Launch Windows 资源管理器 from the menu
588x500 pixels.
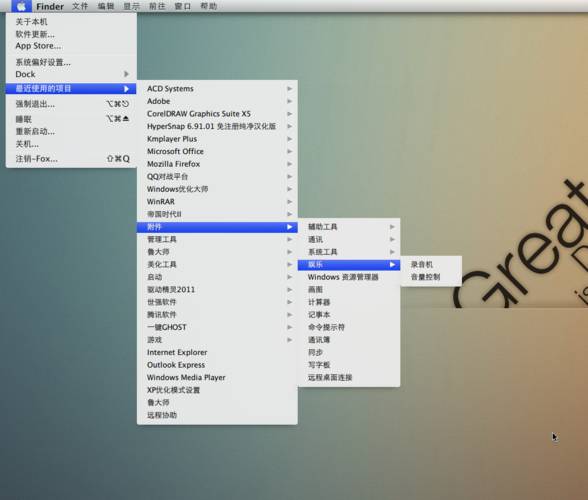(x=349, y=277)
